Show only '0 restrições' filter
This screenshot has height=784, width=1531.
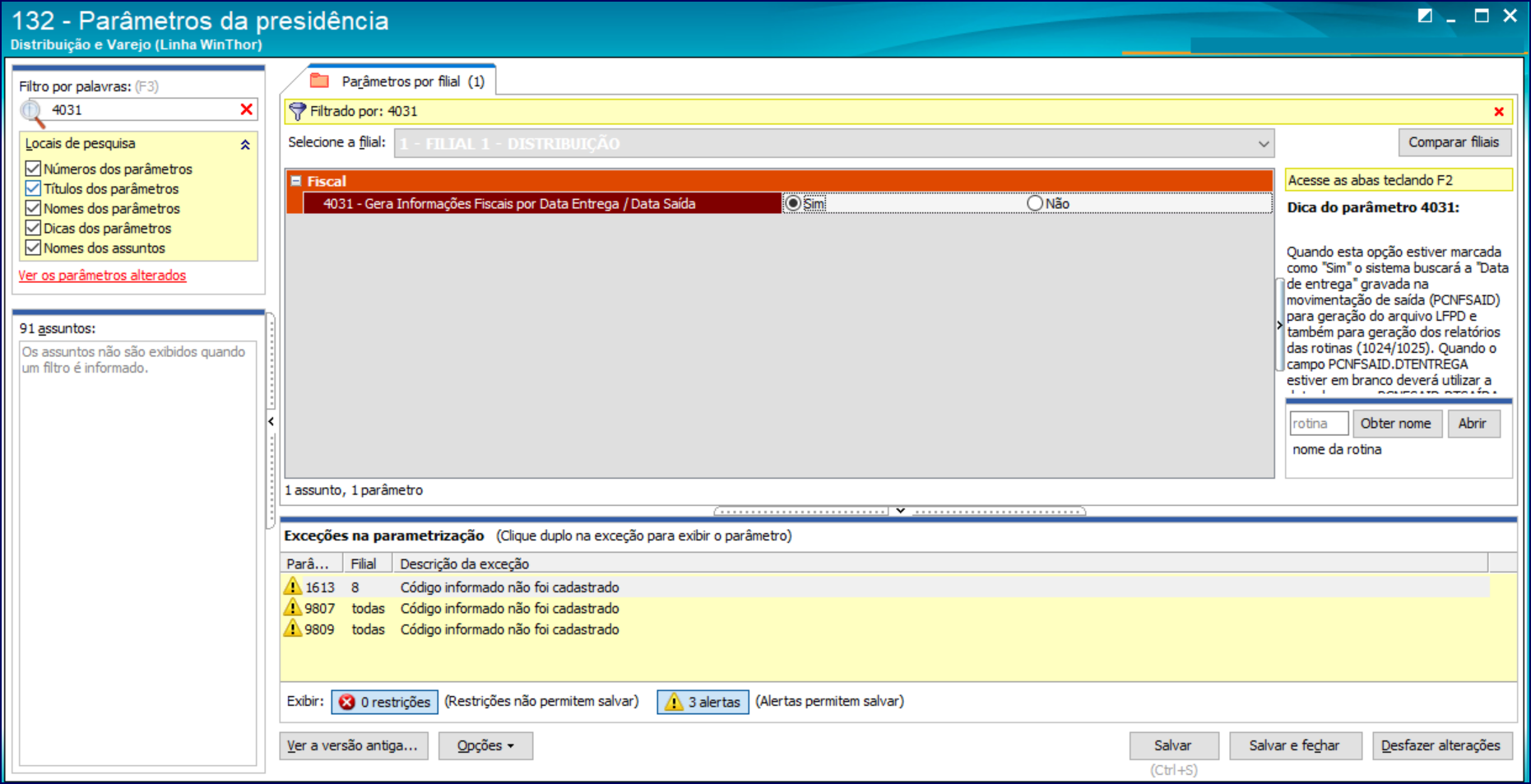point(385,702)
